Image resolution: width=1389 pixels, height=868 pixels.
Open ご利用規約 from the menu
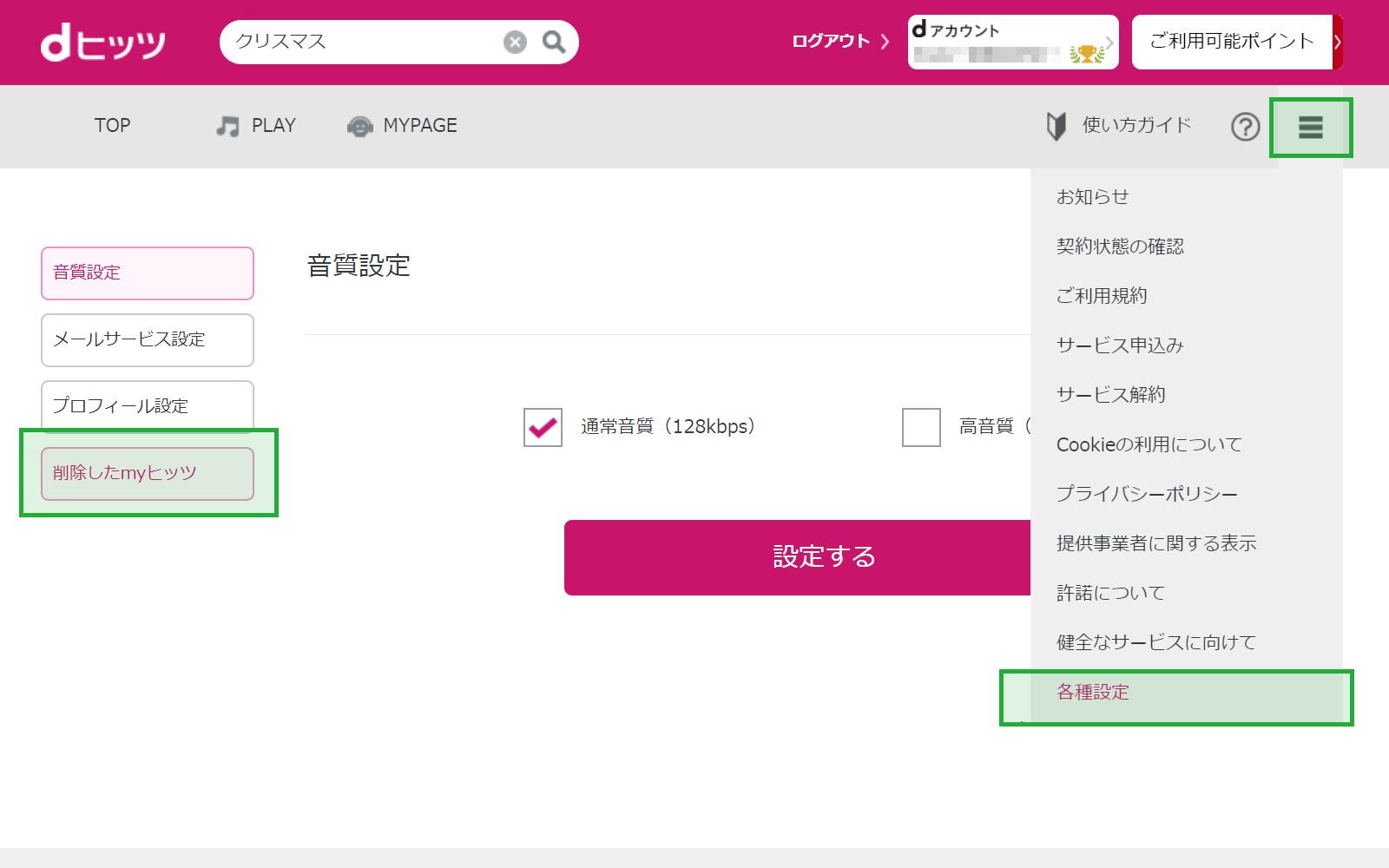click(x=1102, y=296)
